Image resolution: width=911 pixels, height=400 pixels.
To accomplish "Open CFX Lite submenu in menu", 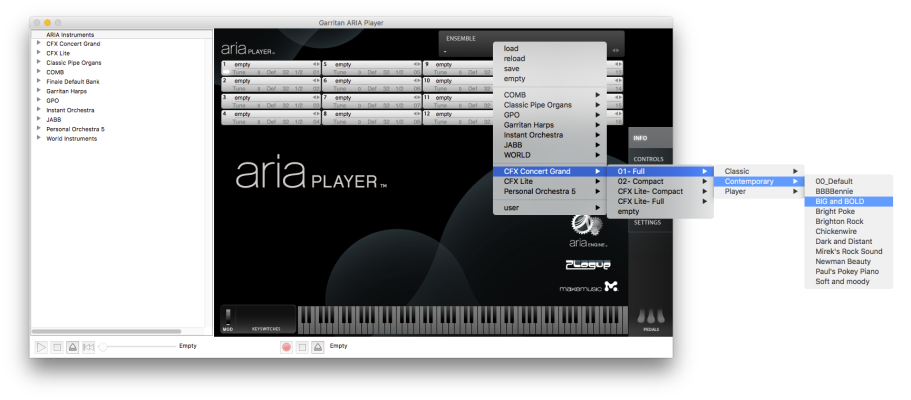I will coord(550,181).
